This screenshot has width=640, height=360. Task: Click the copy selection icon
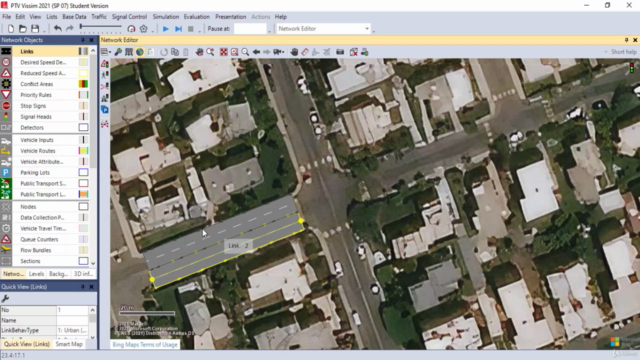[x=175, y=52]
